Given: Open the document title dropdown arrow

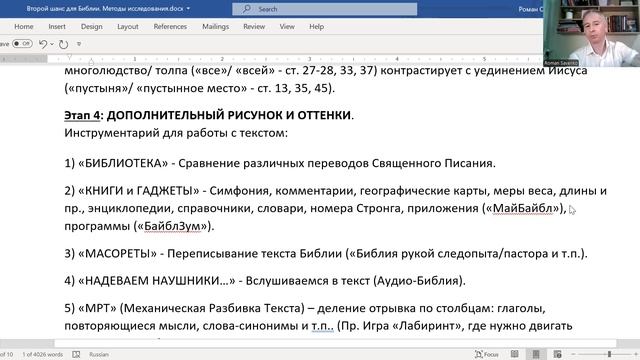Looking at the screenshot, I should (188, 8).
